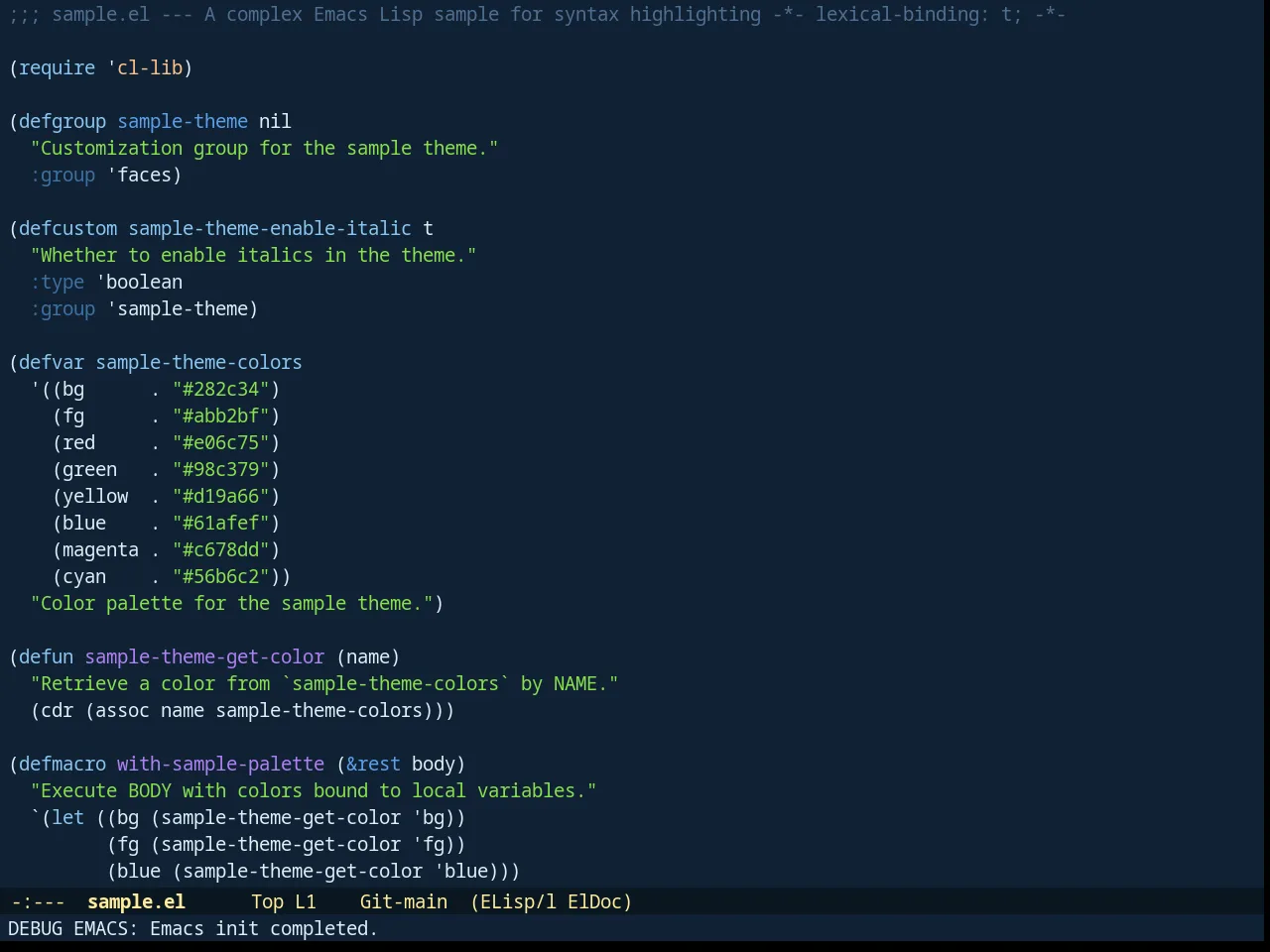The height and width of the screenshot is (952, 1270).
Task: Click the 'defcustom' keyword
Action: click(67, 228)
